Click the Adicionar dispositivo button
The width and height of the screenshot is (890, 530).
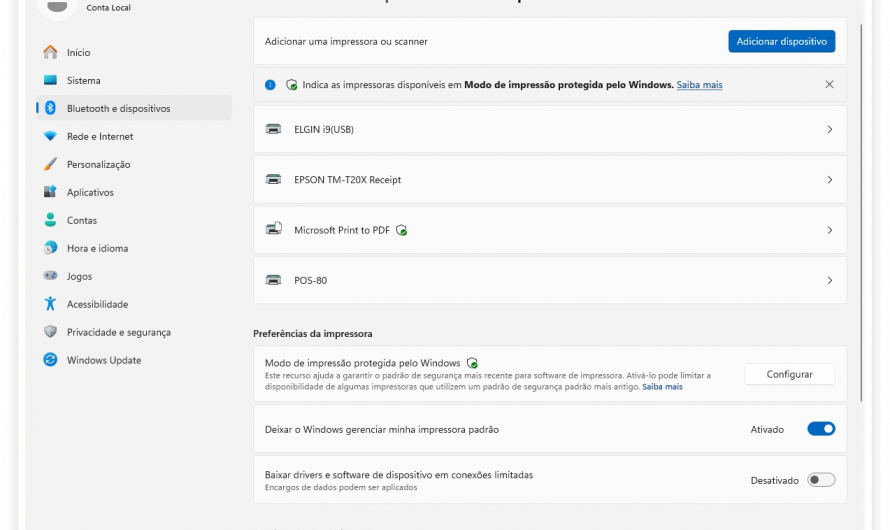[x=782, y=41]
